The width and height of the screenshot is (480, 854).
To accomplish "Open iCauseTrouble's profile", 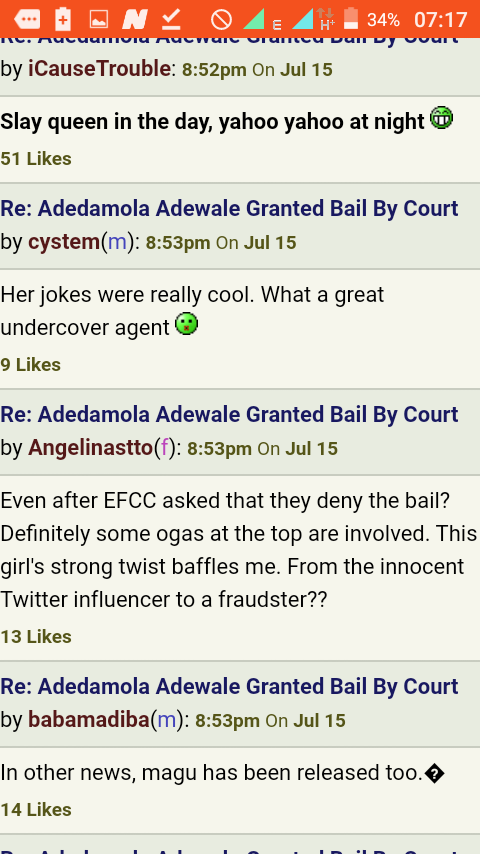I will tap(99, 69).
